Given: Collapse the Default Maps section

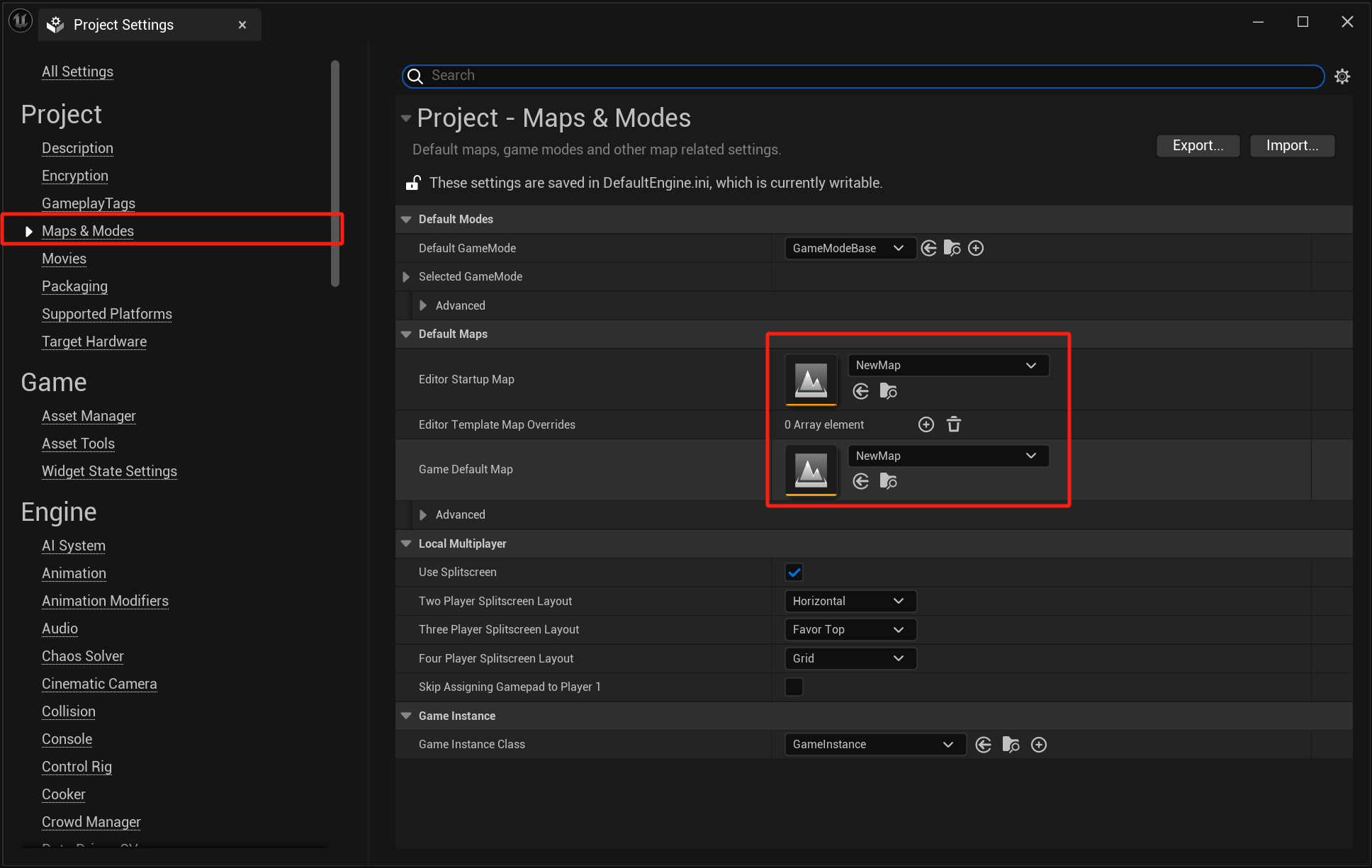Looking at the screenshot, I should pyautogui.click(x=406, y=334).
